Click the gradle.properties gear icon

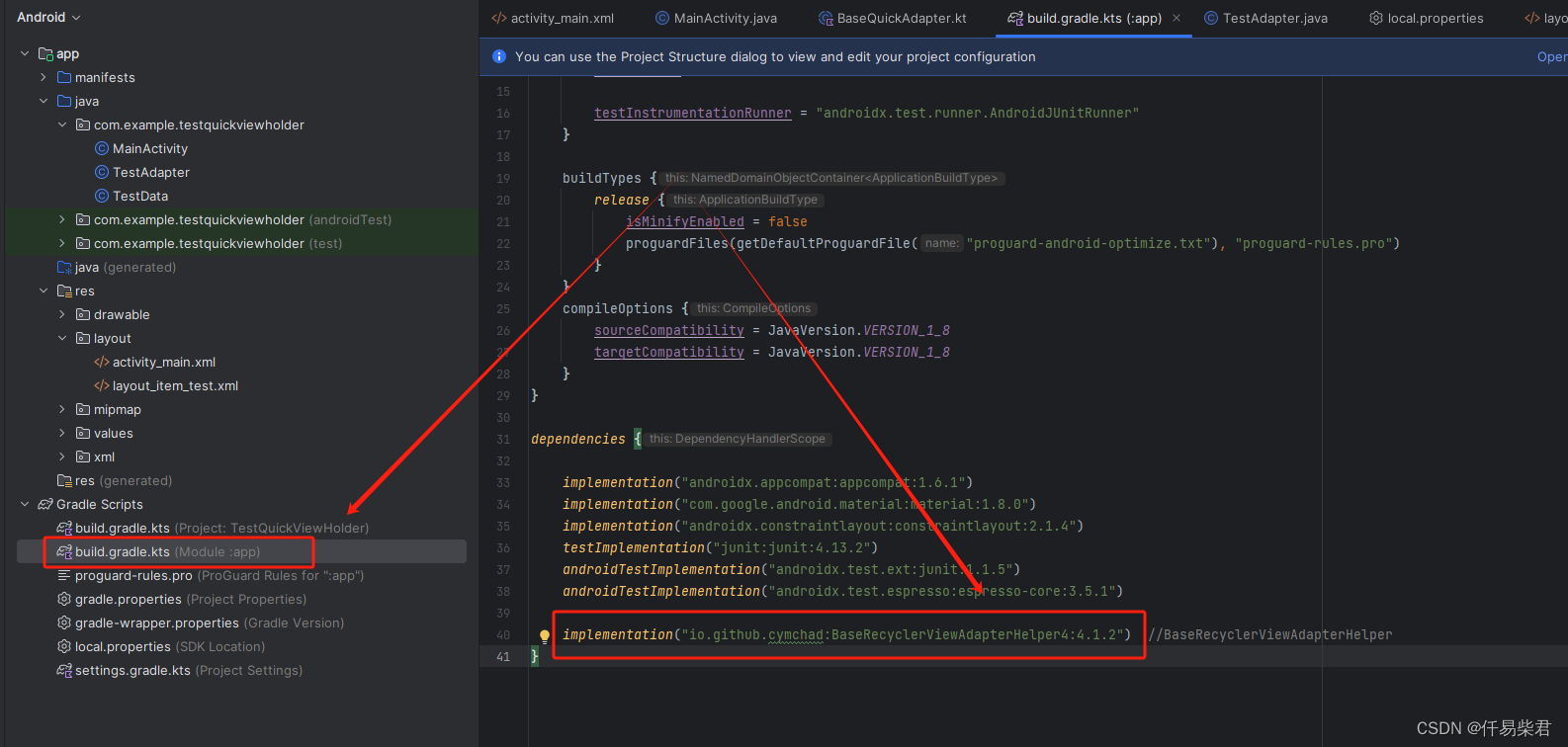(x=64, y=599)
